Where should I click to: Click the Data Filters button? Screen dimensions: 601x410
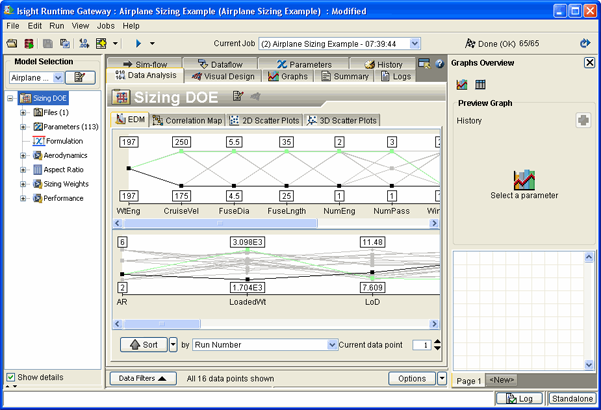click(143, 379)
